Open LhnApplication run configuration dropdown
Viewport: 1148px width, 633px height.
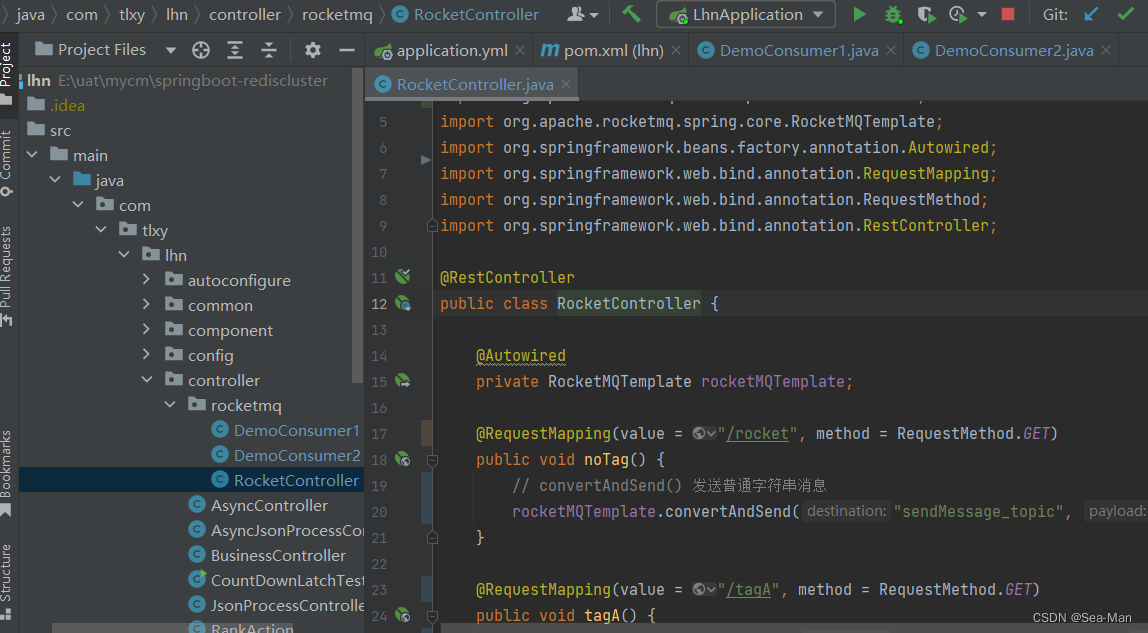818,15
